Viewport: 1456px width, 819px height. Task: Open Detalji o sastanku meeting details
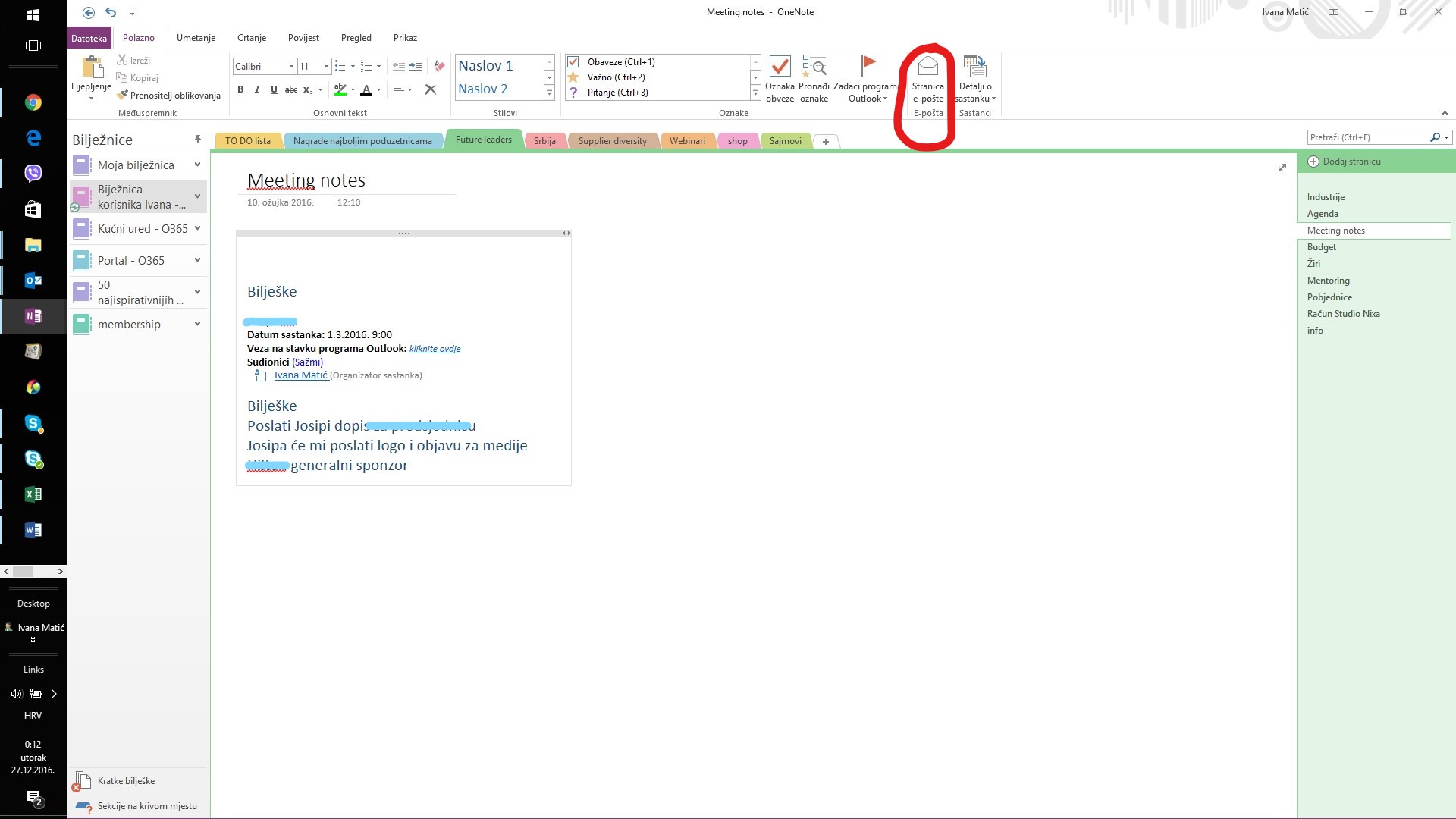pyautogui.click(x=974, y=79)
